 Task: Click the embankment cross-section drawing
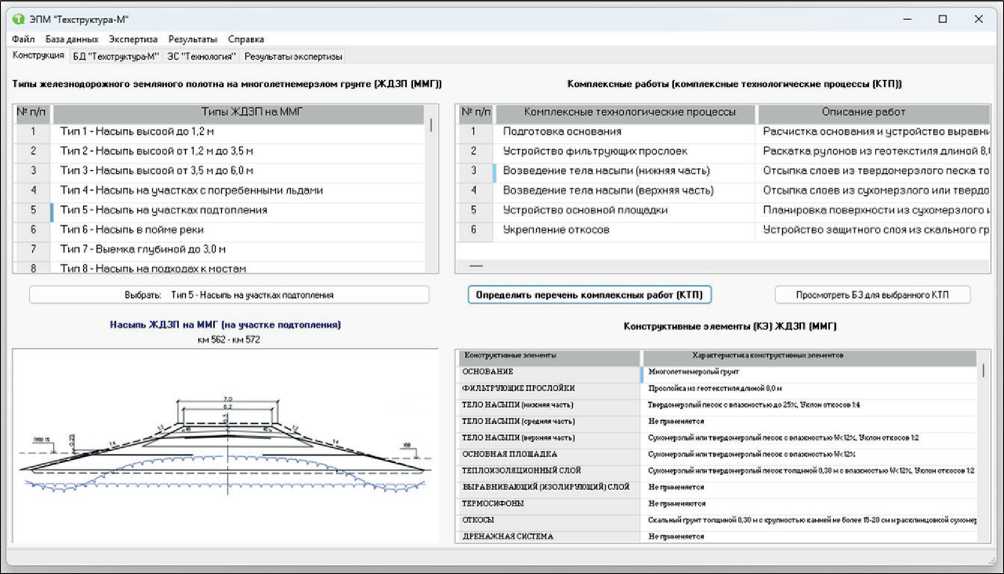point(225,445)
